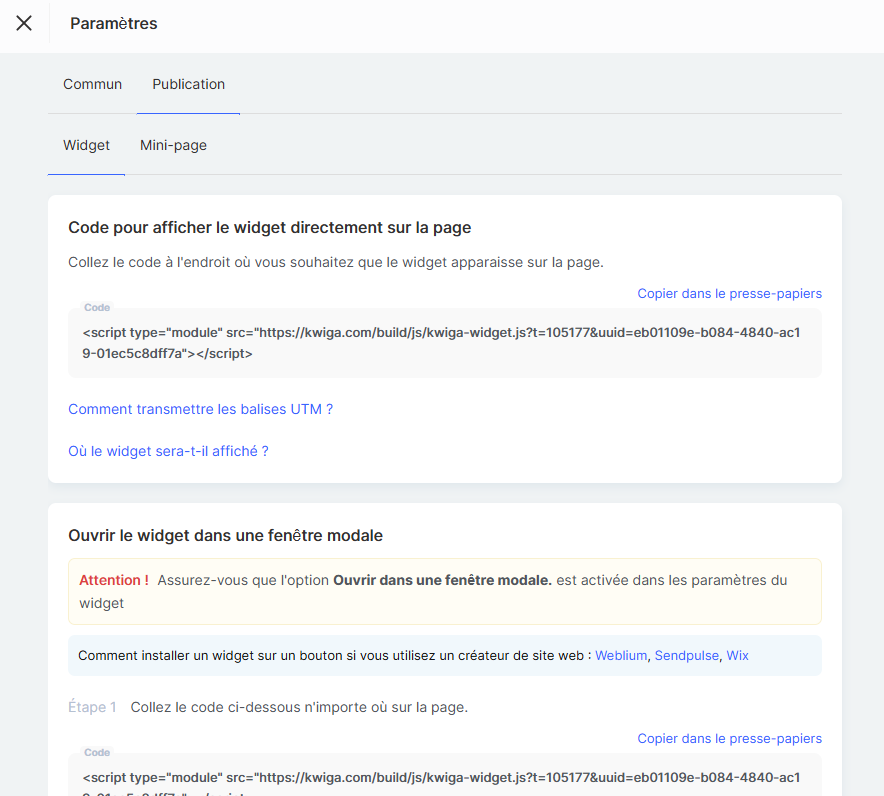
Task: Click the Étape 1 step label
Action: point(92,707)
